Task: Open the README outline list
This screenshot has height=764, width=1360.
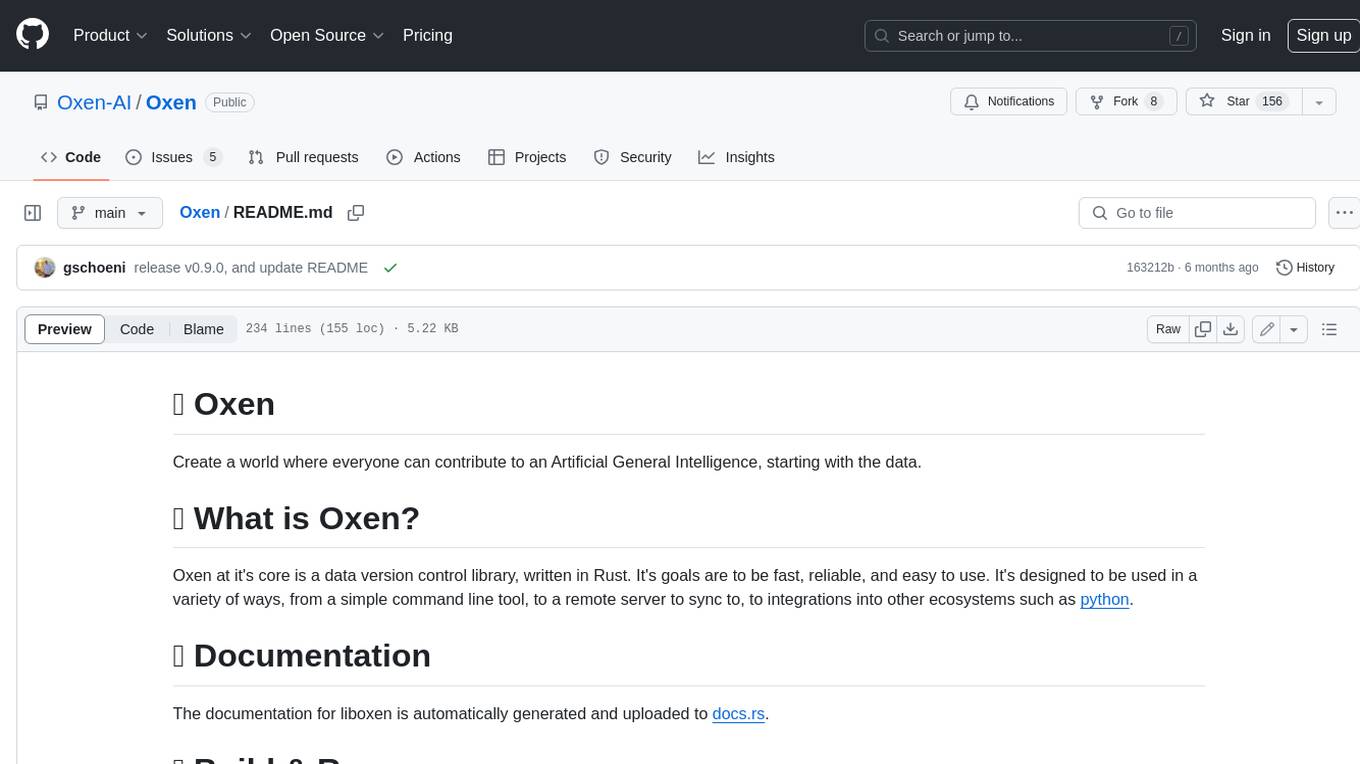Action: click(1329, 329)
